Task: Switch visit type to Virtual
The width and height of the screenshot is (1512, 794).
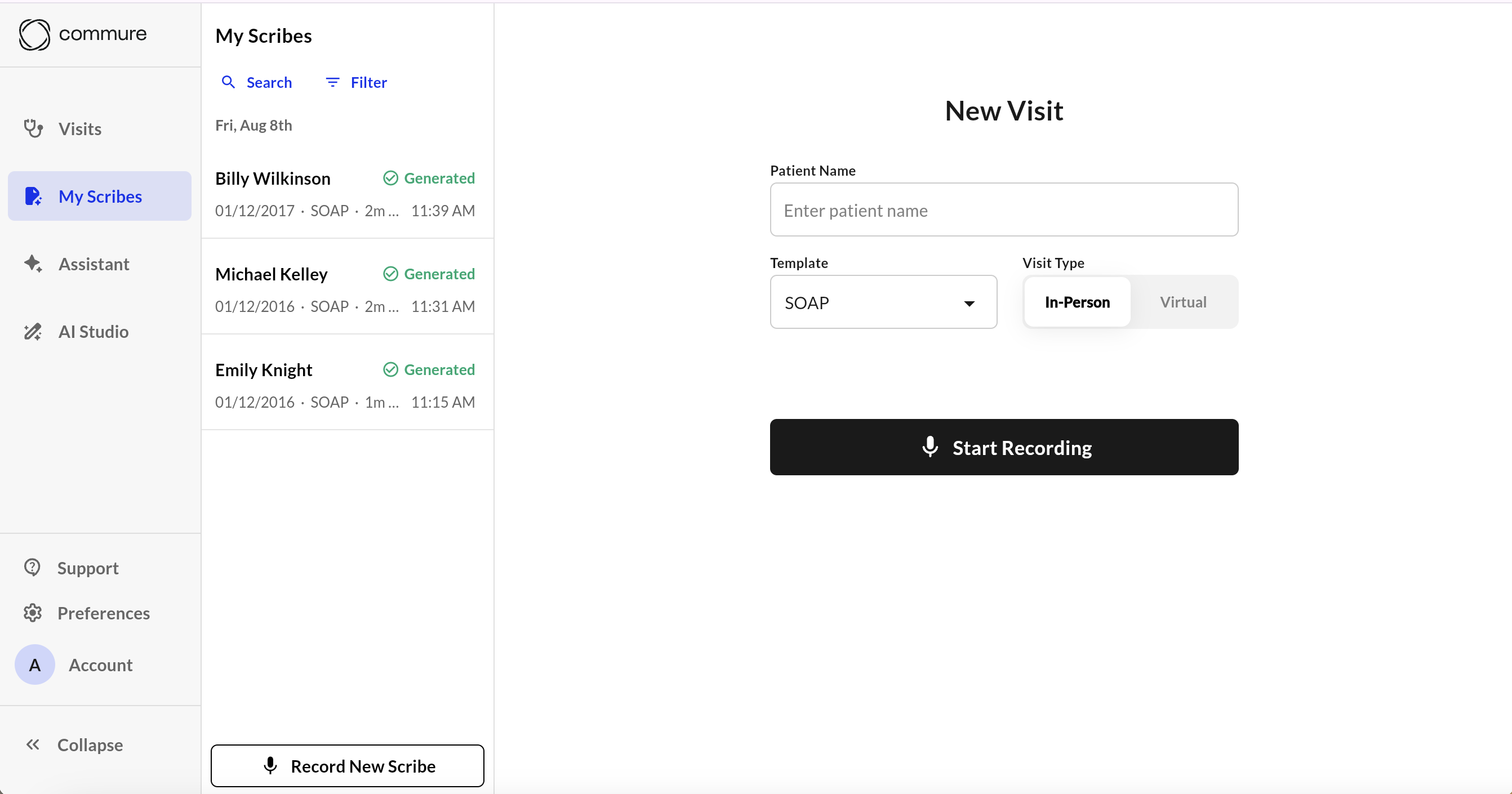Action: [1182, 302]
